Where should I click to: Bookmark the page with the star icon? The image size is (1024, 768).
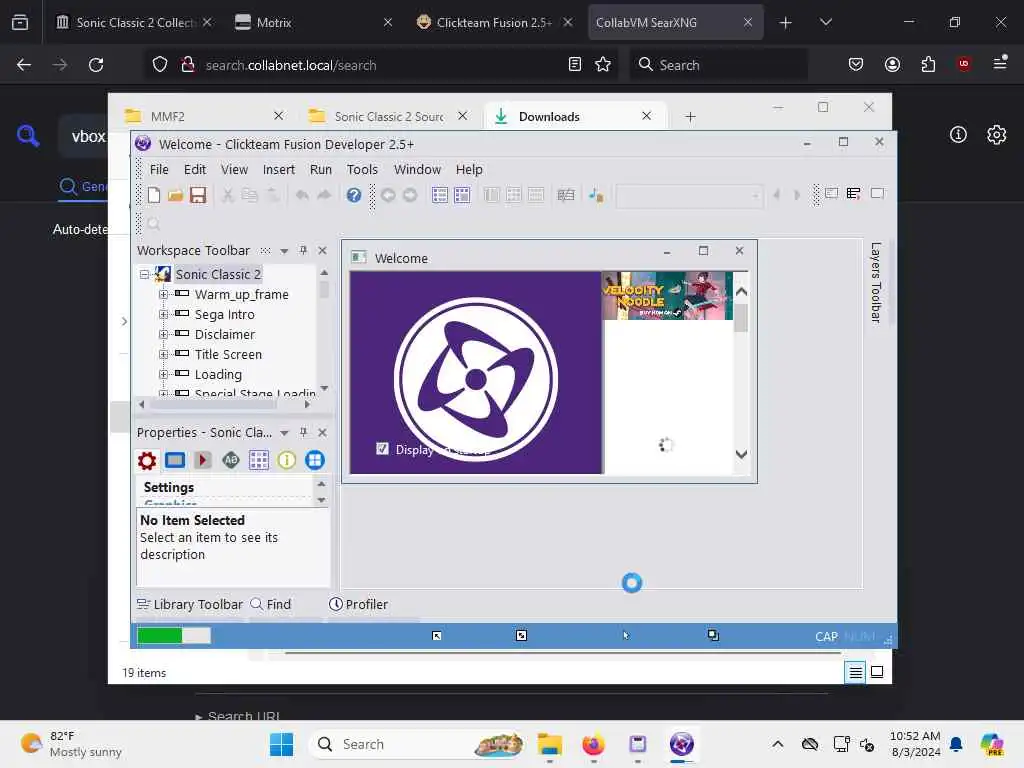tap(603, 65)
